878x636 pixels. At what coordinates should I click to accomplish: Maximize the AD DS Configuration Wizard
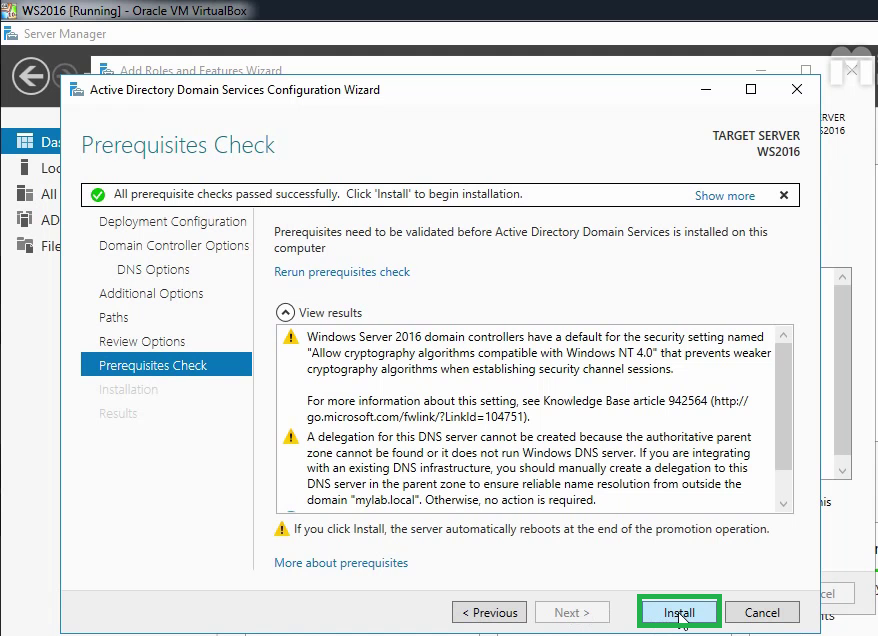[x=751, y=89]
